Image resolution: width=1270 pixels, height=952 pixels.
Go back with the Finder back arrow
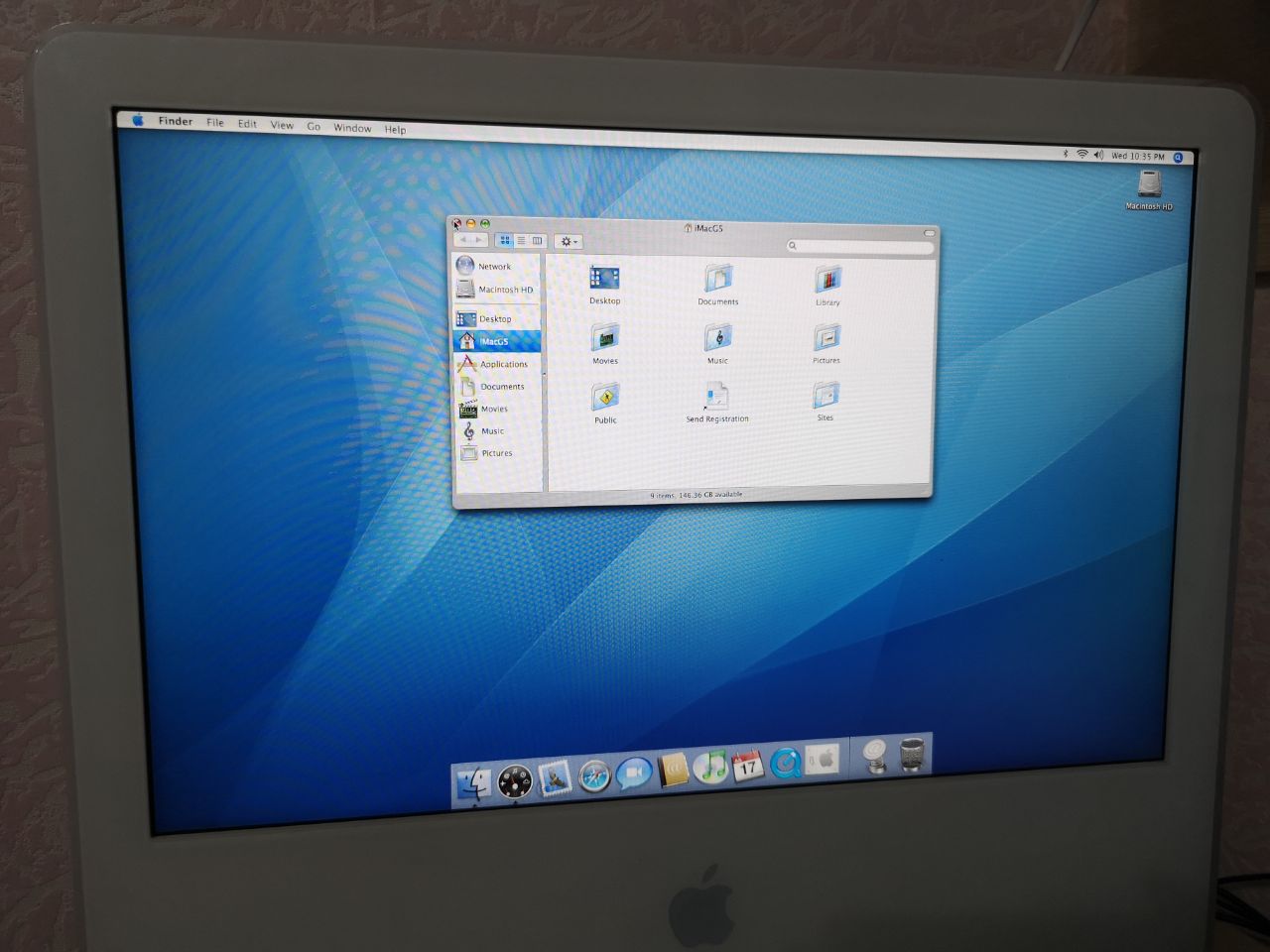(x=463, y=239)
